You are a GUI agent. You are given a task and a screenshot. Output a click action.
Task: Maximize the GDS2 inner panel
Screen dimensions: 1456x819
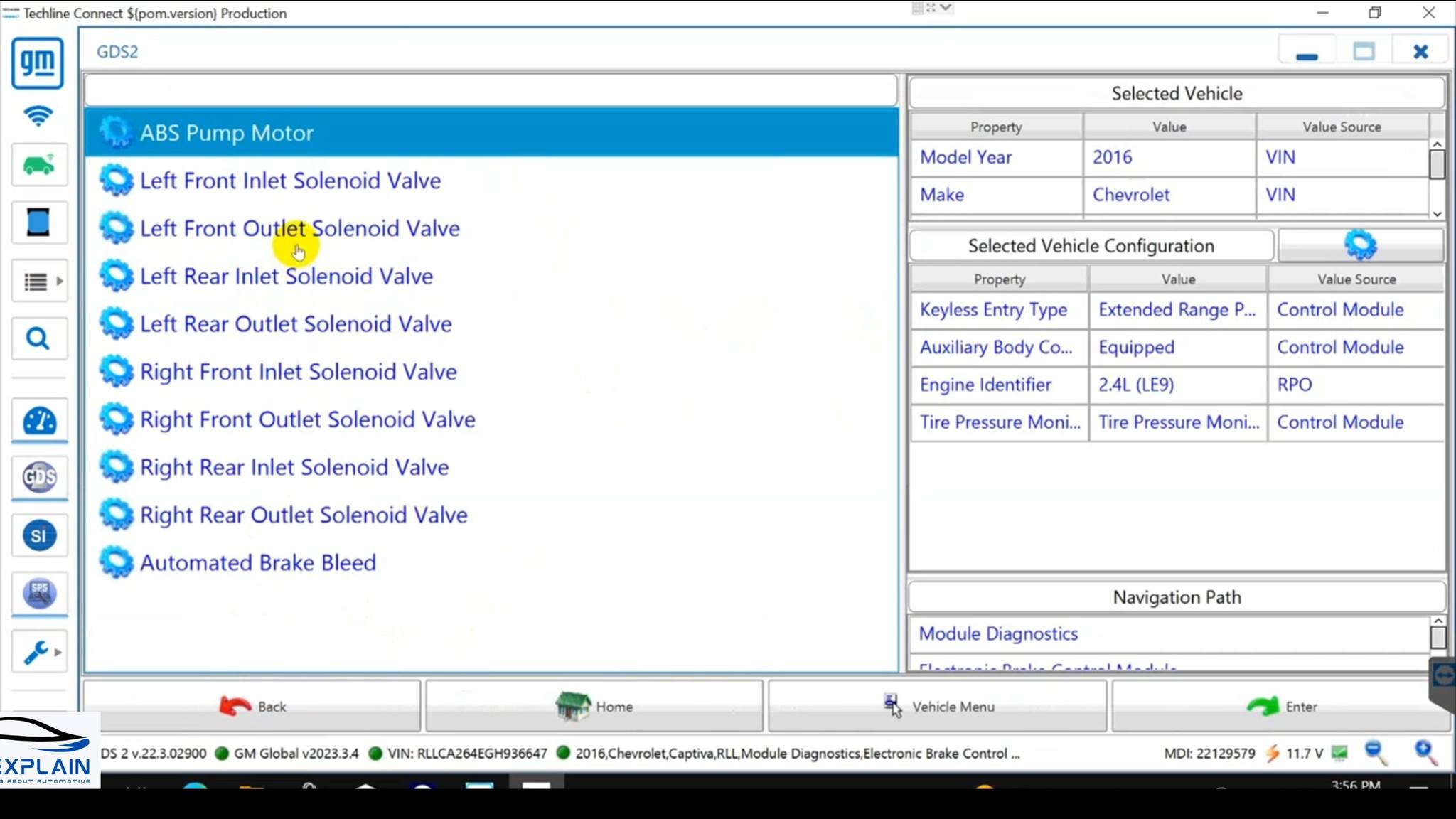point(1364,52)
